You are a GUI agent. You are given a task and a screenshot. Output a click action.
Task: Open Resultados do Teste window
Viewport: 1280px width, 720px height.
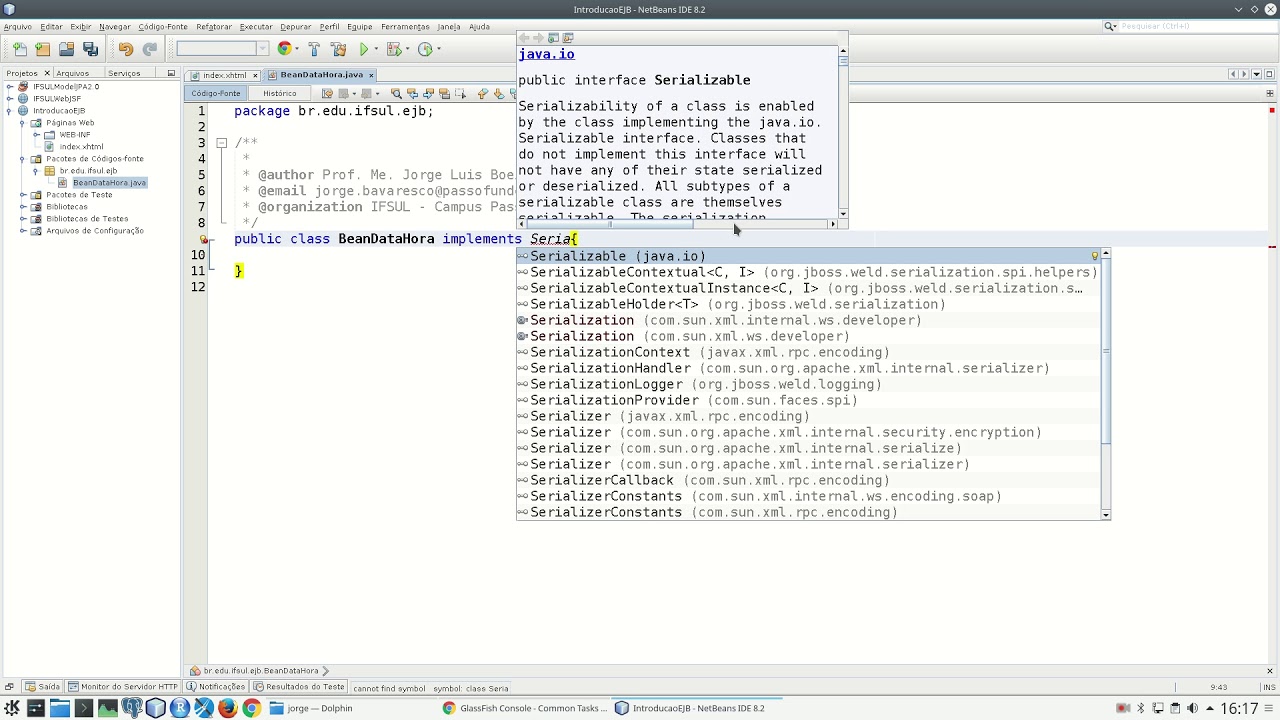click(299, 687)
